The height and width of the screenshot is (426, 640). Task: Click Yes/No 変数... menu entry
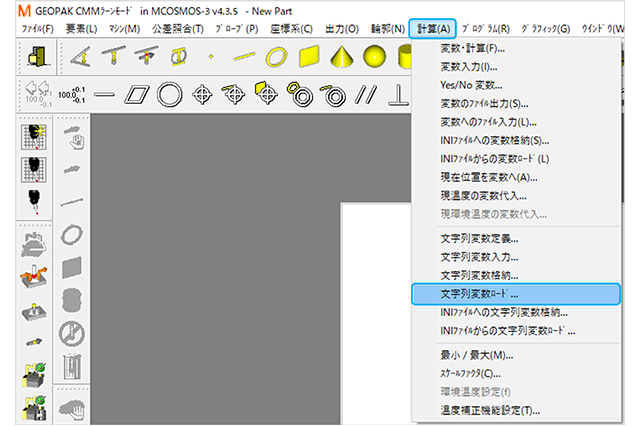click(x=471, y=85)
